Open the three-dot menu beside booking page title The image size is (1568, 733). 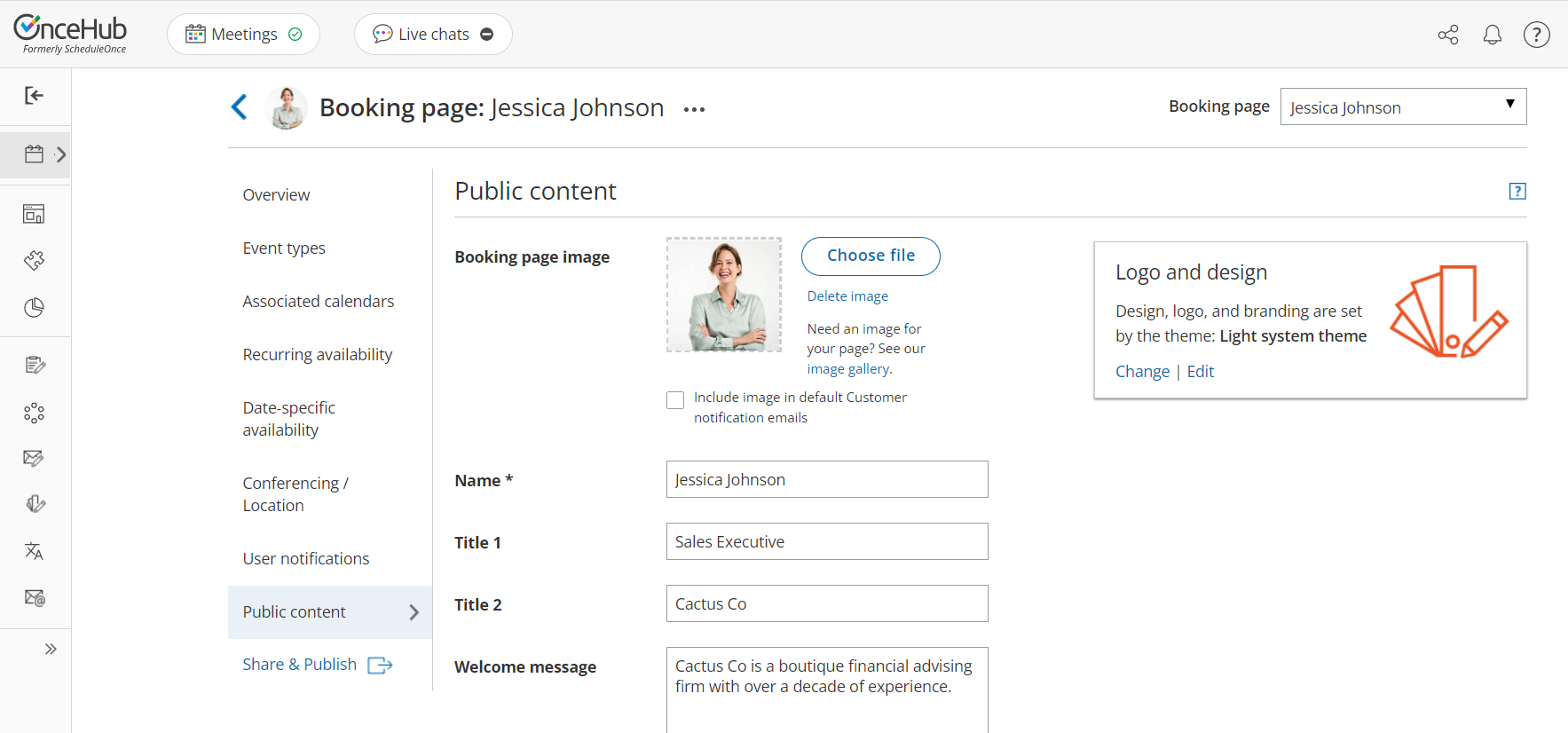[694, 109]
